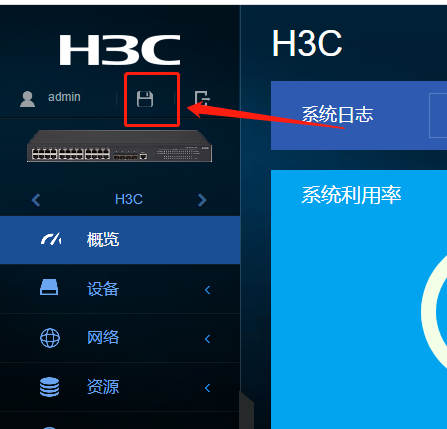
Task: Open the 网络 network menu
Action: click(x=120, y=338)
